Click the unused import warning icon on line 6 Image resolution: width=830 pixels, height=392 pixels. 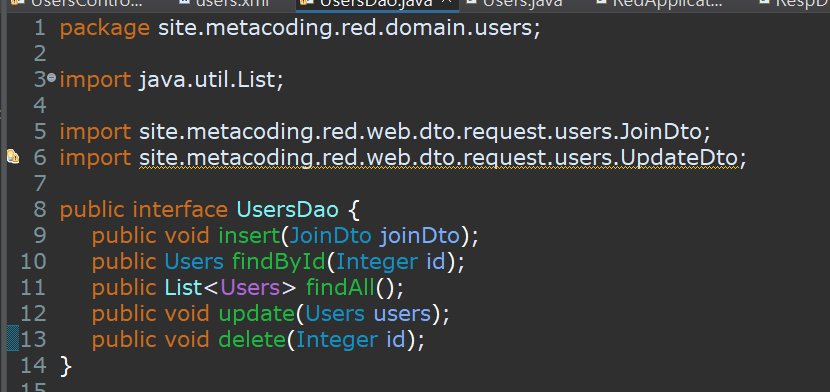coord(13,157)
